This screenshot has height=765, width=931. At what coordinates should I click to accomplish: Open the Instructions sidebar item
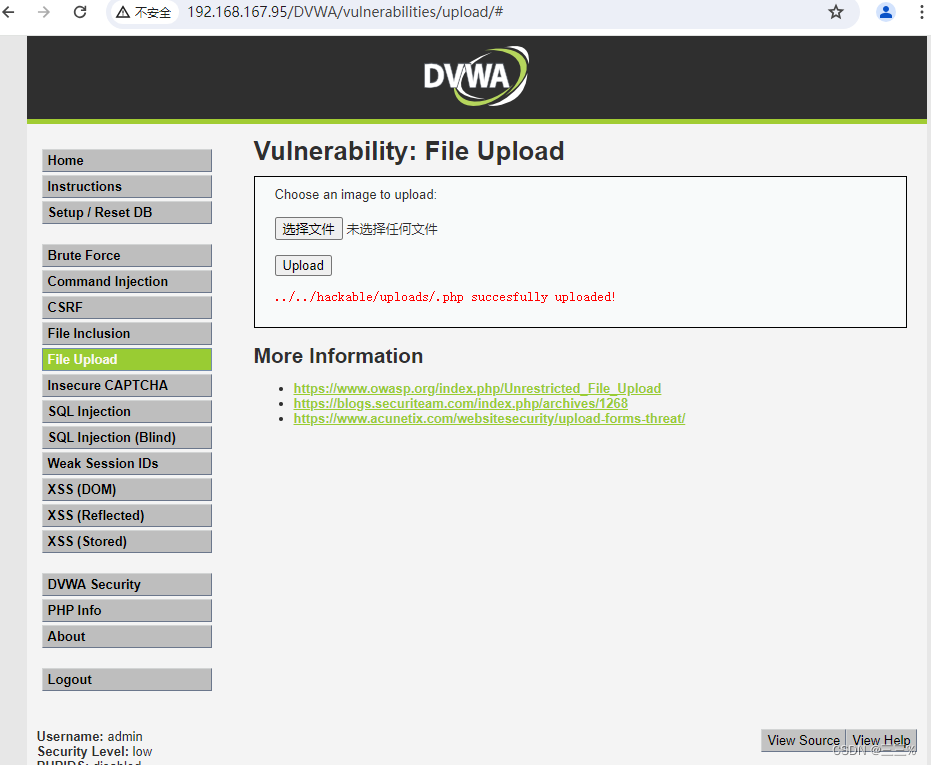pyautogui.click(x=127, y=186)
